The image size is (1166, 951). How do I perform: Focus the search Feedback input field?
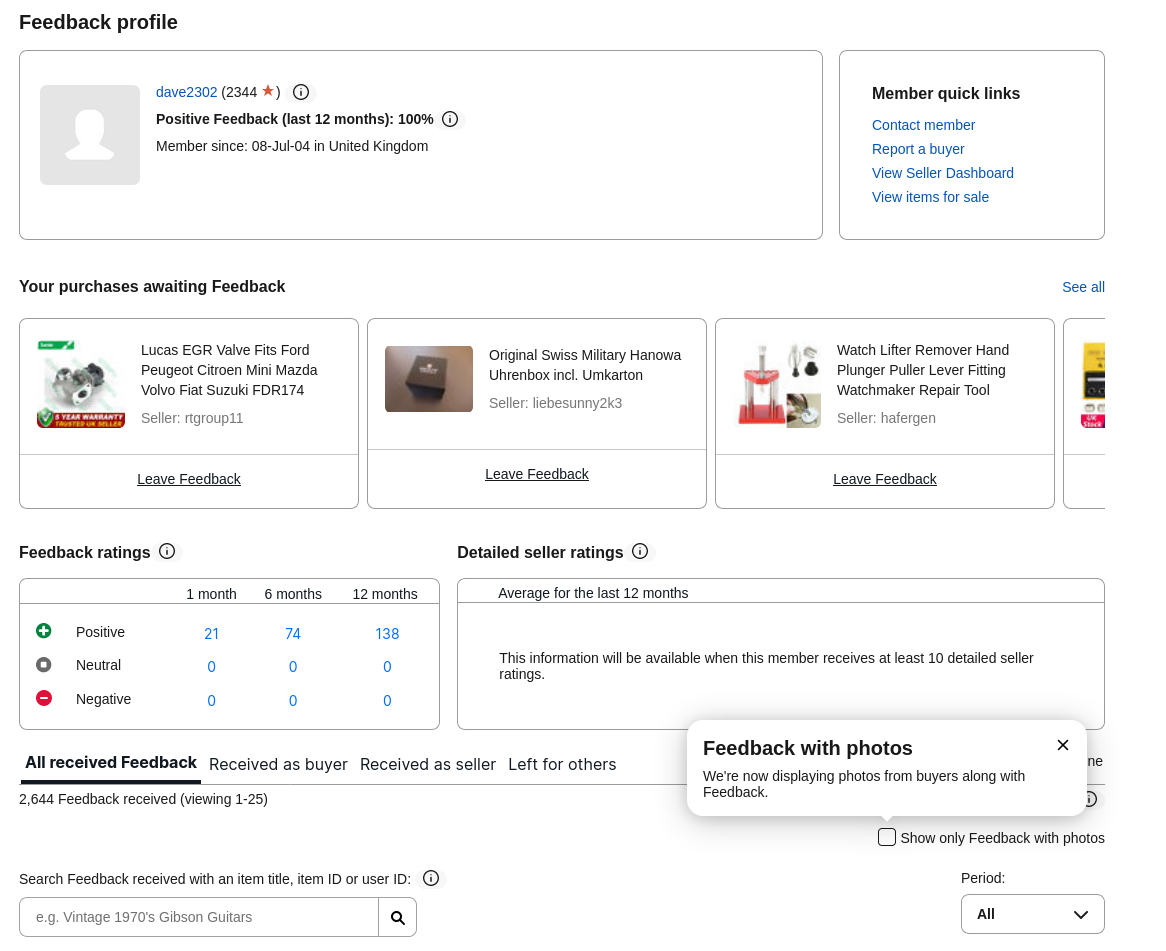[199, 918]
